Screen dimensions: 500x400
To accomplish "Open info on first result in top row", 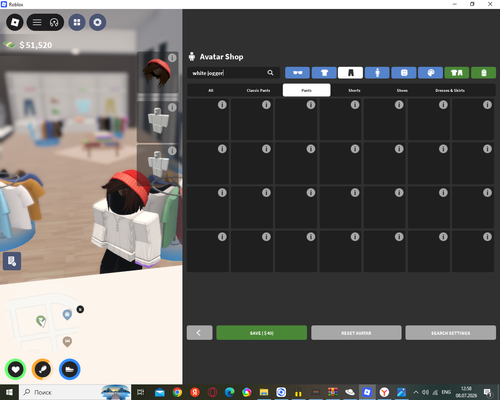I will click(222, 105).
